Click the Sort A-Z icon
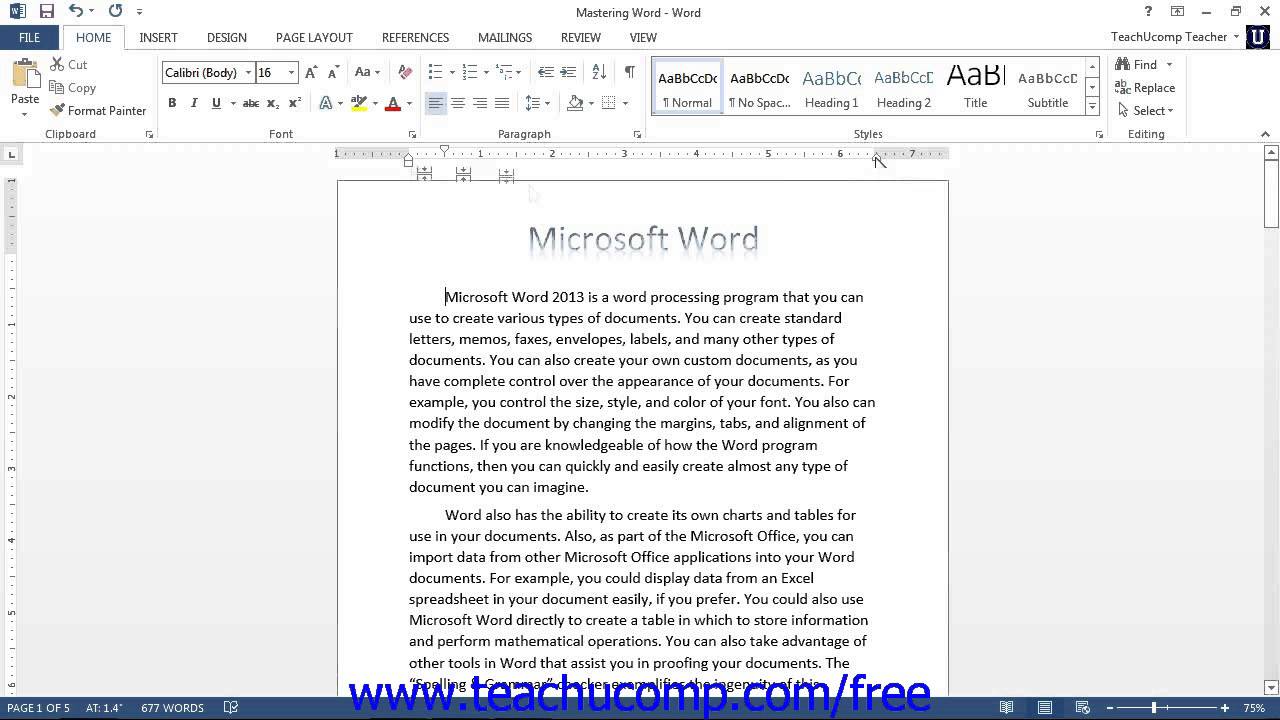This screenshot has height=720, width=1280. [x=599, y=72]
